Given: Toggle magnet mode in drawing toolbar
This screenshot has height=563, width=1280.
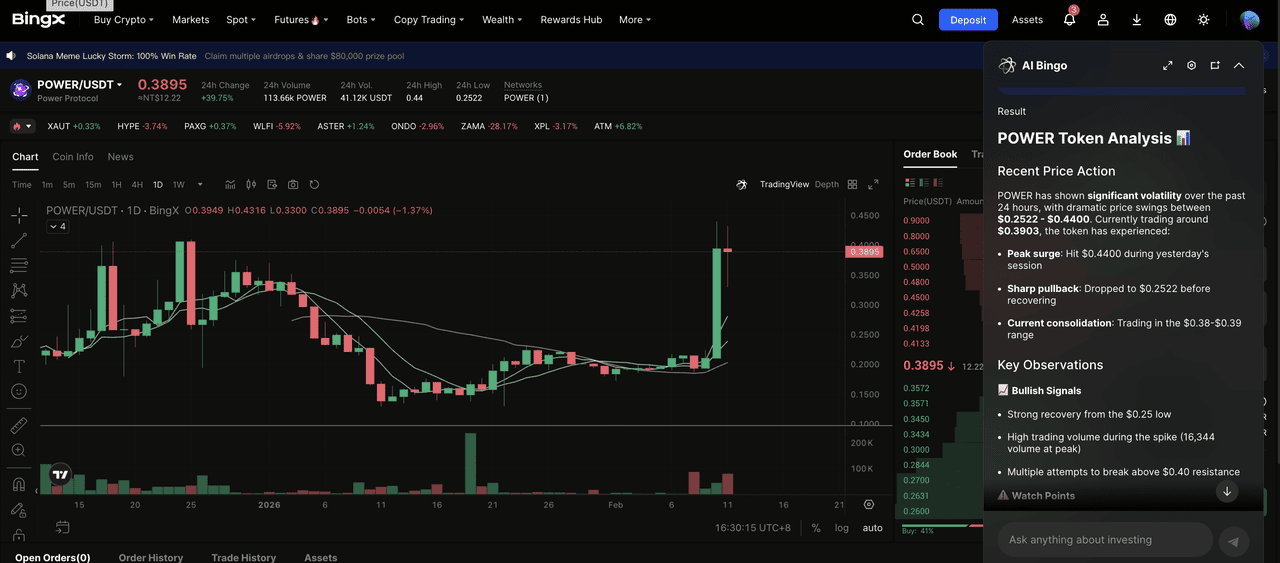Looking at the screenshot, I should coord(19,484).
